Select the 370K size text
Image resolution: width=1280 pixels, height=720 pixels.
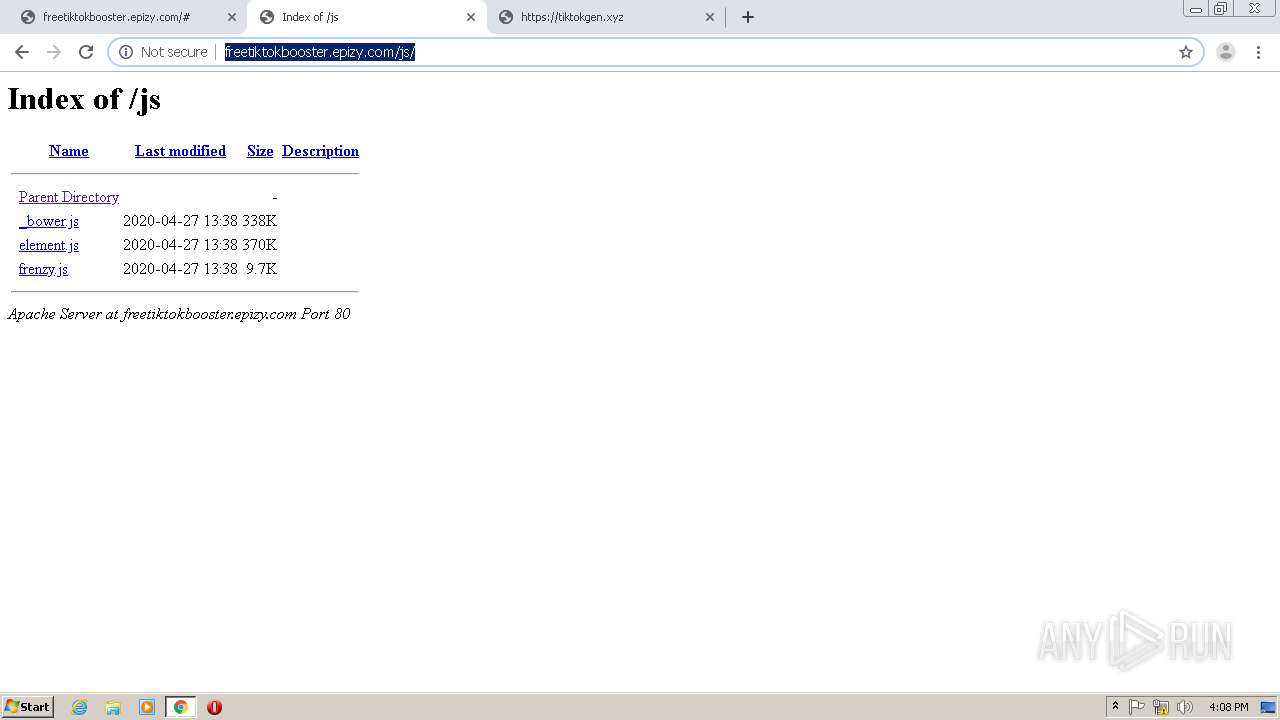[x=259, y=245]
